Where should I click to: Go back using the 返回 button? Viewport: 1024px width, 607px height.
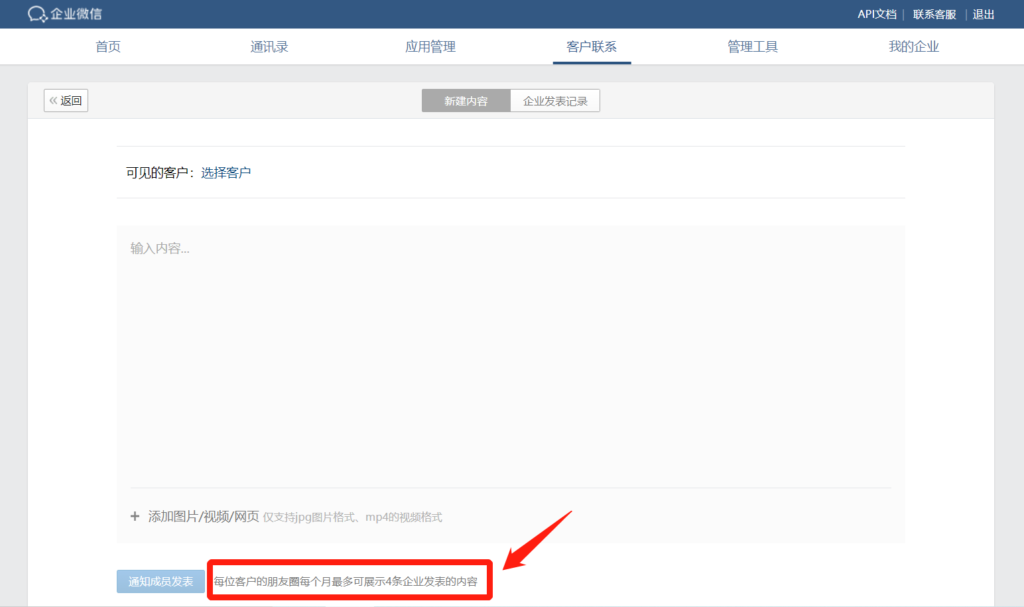tap(66, 101)
